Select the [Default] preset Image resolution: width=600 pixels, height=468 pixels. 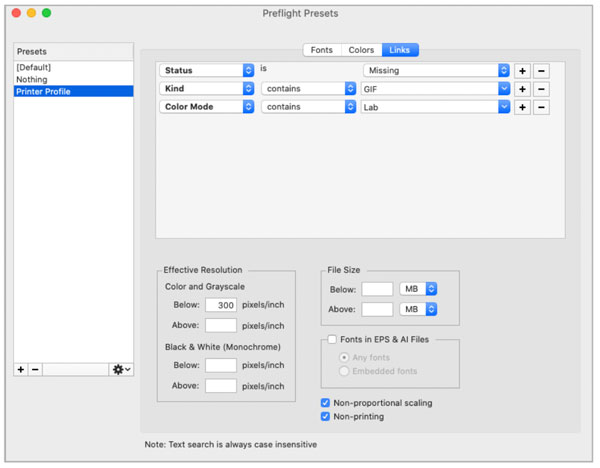pos(73,67)
